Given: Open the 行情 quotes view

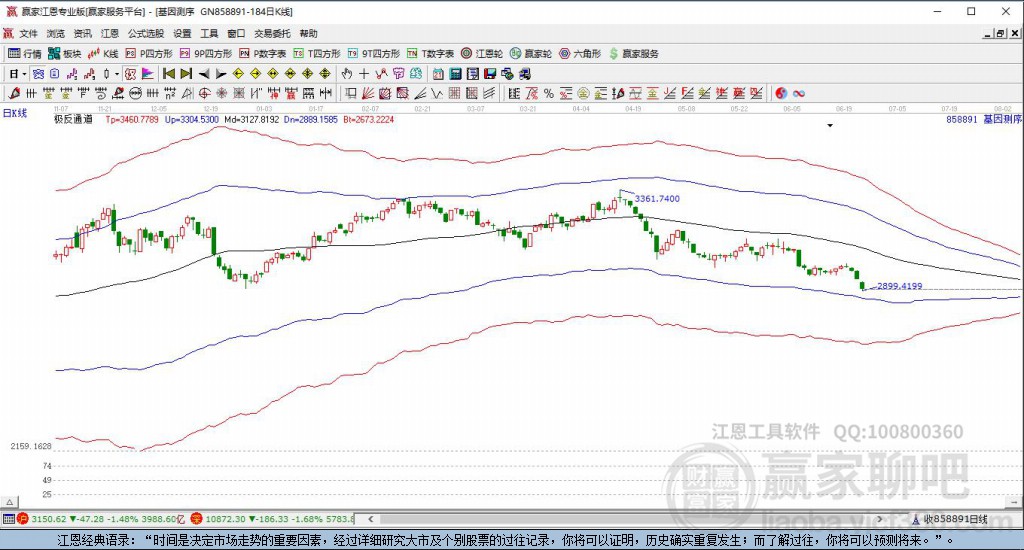Looking at the screenshot, I should pos(25,54).
